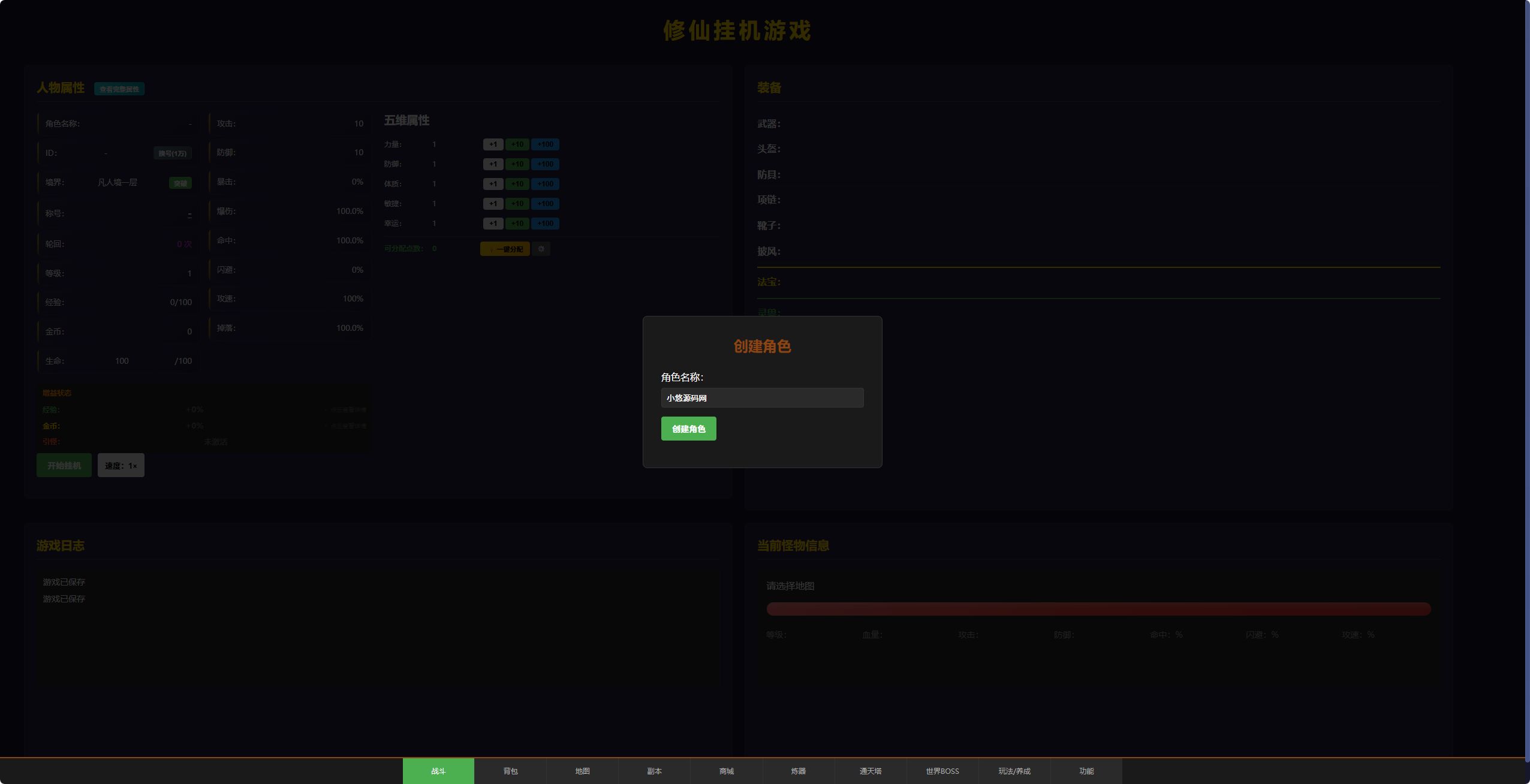Add +1 to 体质
1530x784 pixels.
tap(493, 184)
